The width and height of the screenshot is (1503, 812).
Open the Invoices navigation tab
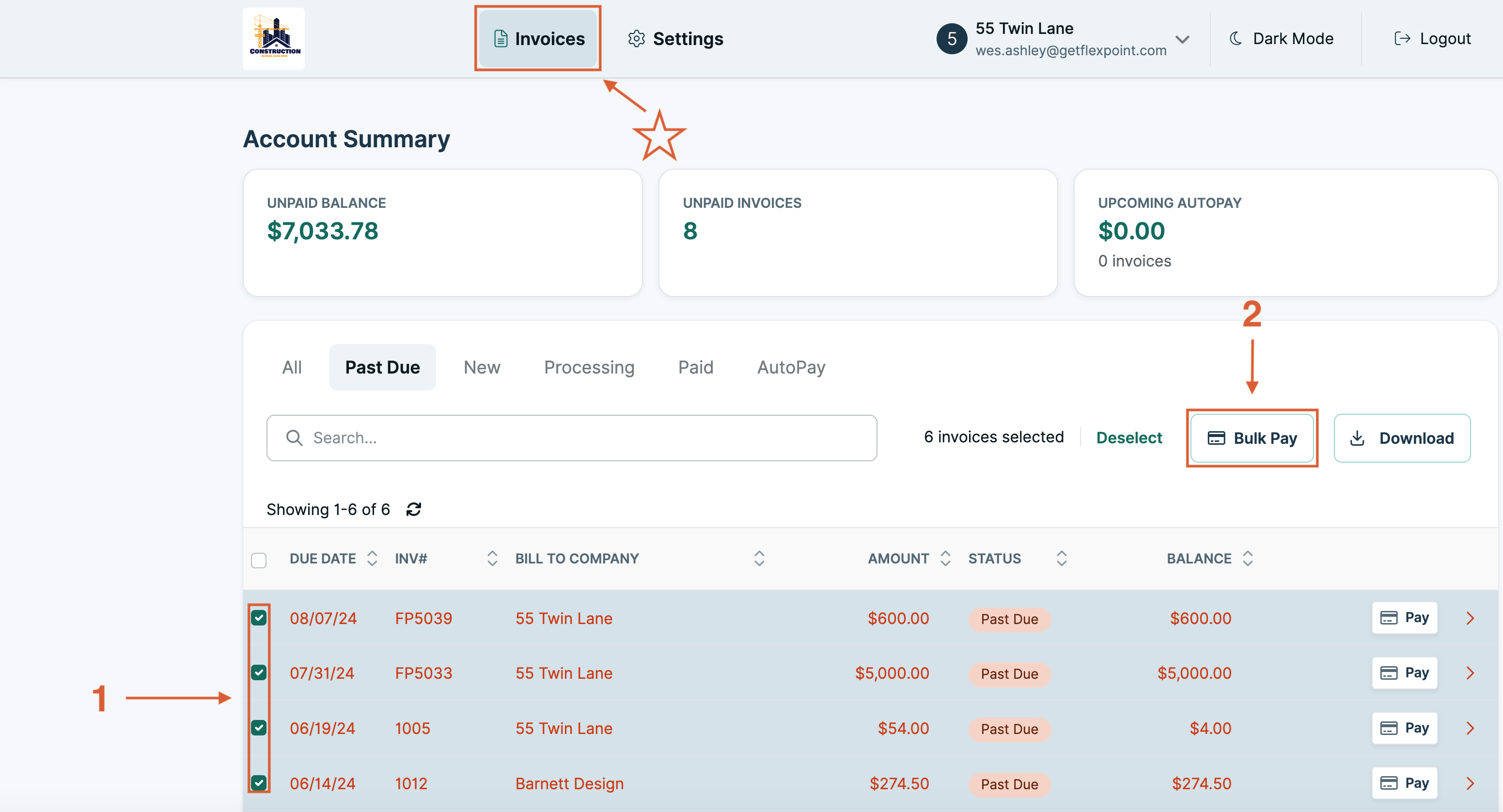click(x=537, y=38)
